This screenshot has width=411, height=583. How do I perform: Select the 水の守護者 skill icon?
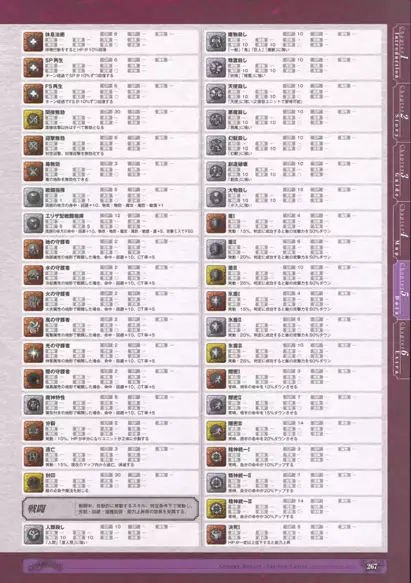(33, 275)
